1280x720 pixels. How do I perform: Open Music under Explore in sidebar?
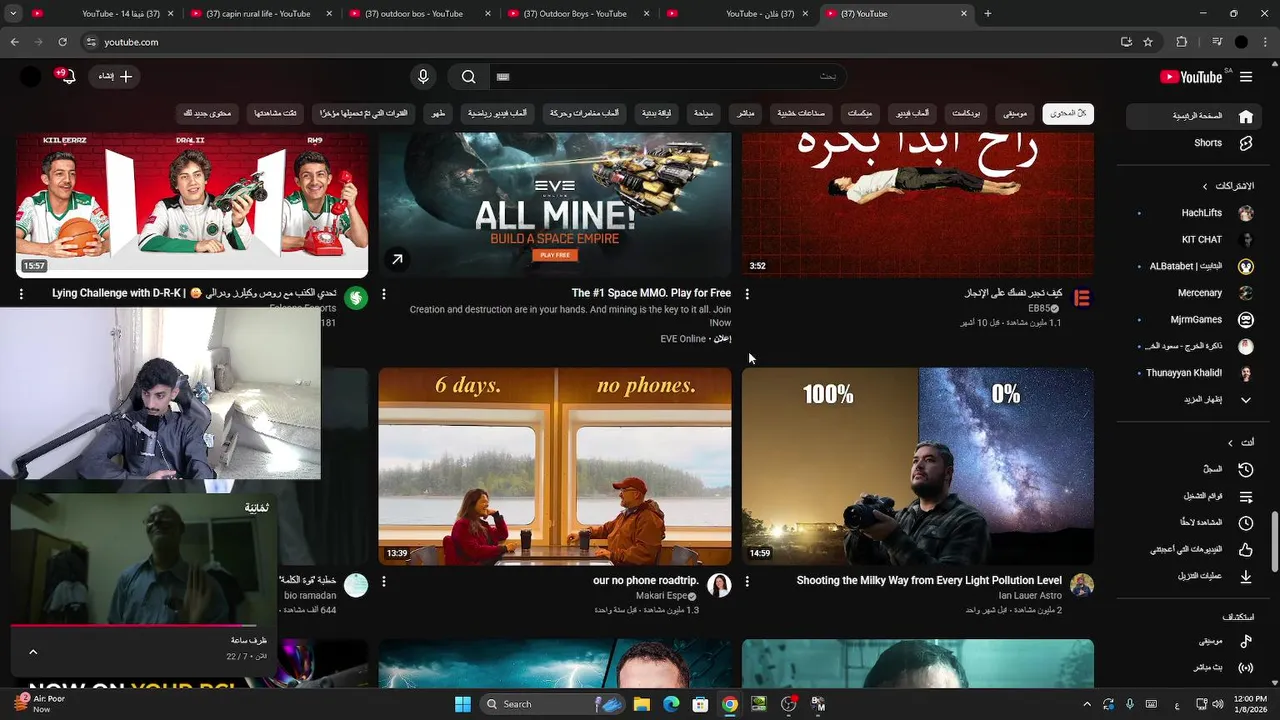[1192, 641]
